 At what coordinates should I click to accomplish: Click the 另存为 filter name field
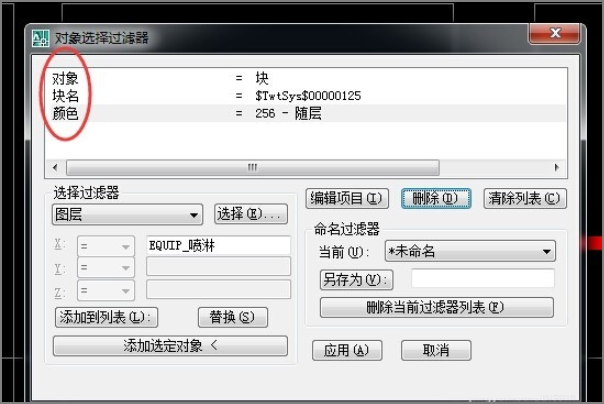pos(483,278)
